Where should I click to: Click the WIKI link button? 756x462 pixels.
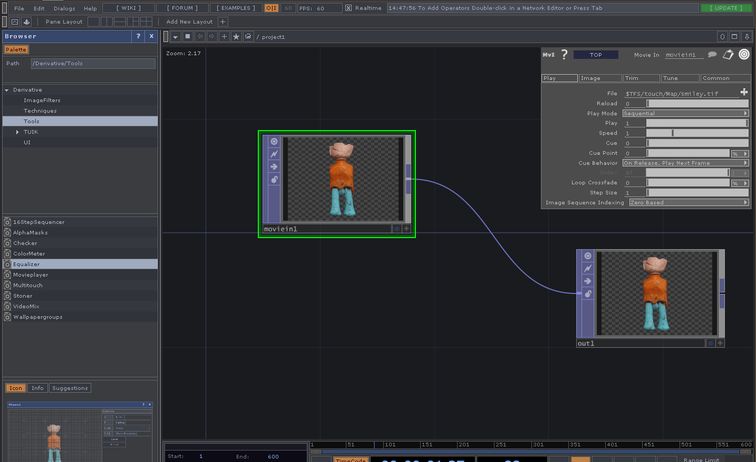coord(130,8)
